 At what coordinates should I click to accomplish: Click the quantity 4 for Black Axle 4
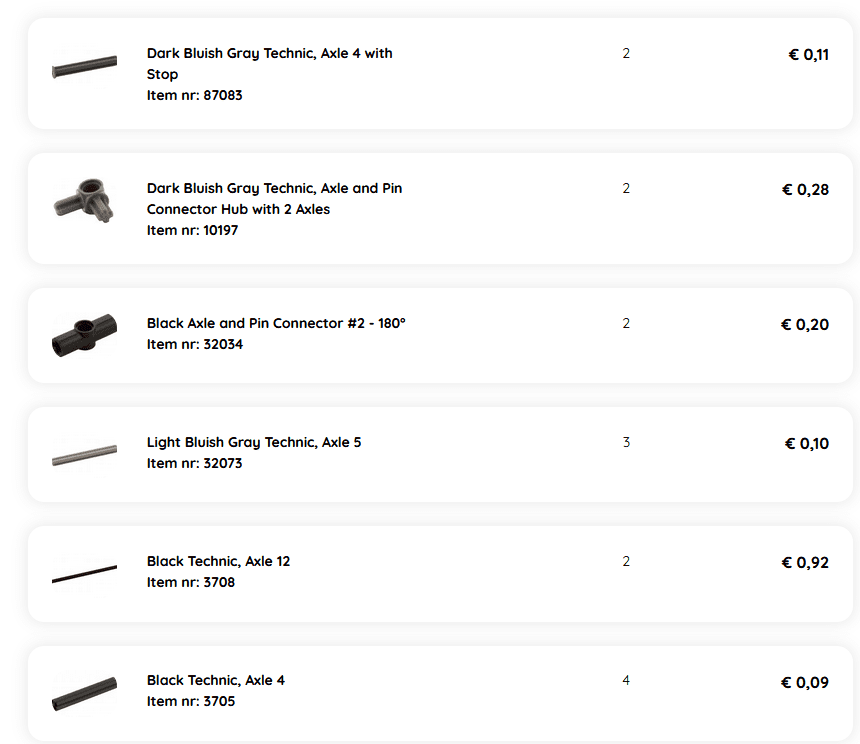[626, 680]
